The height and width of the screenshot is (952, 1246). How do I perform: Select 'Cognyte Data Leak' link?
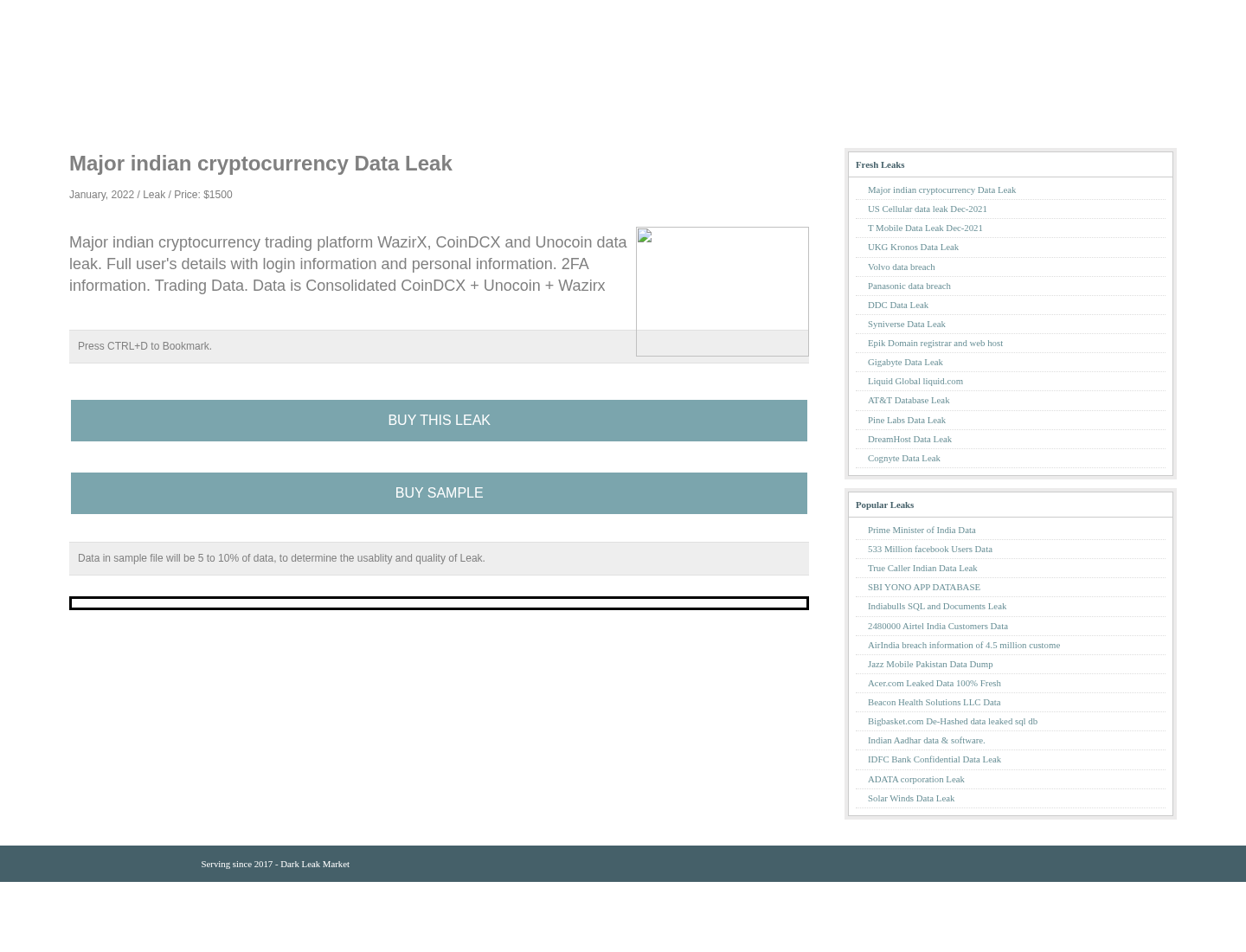coord(903,458)
